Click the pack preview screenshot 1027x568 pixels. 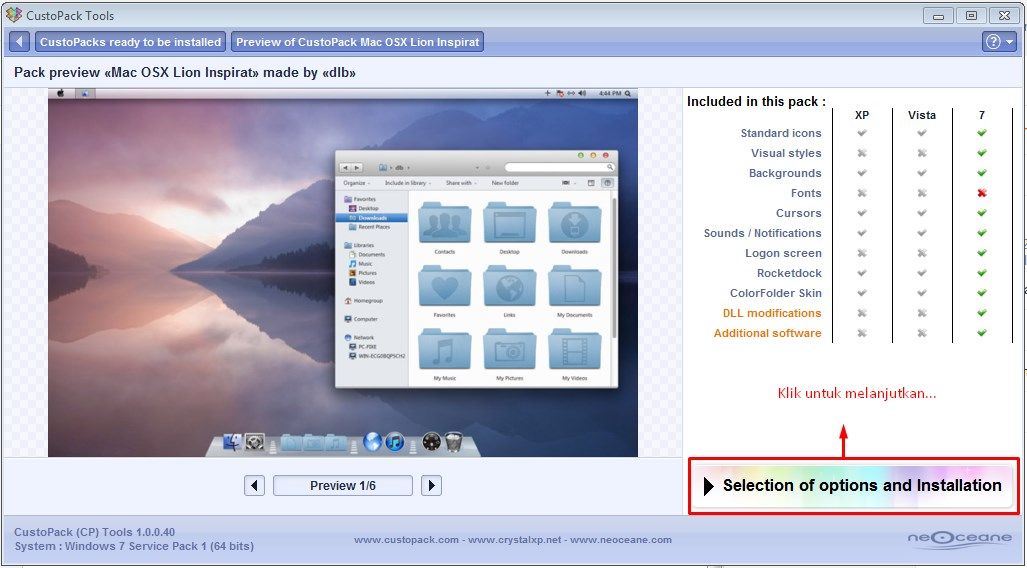point(343,273)
